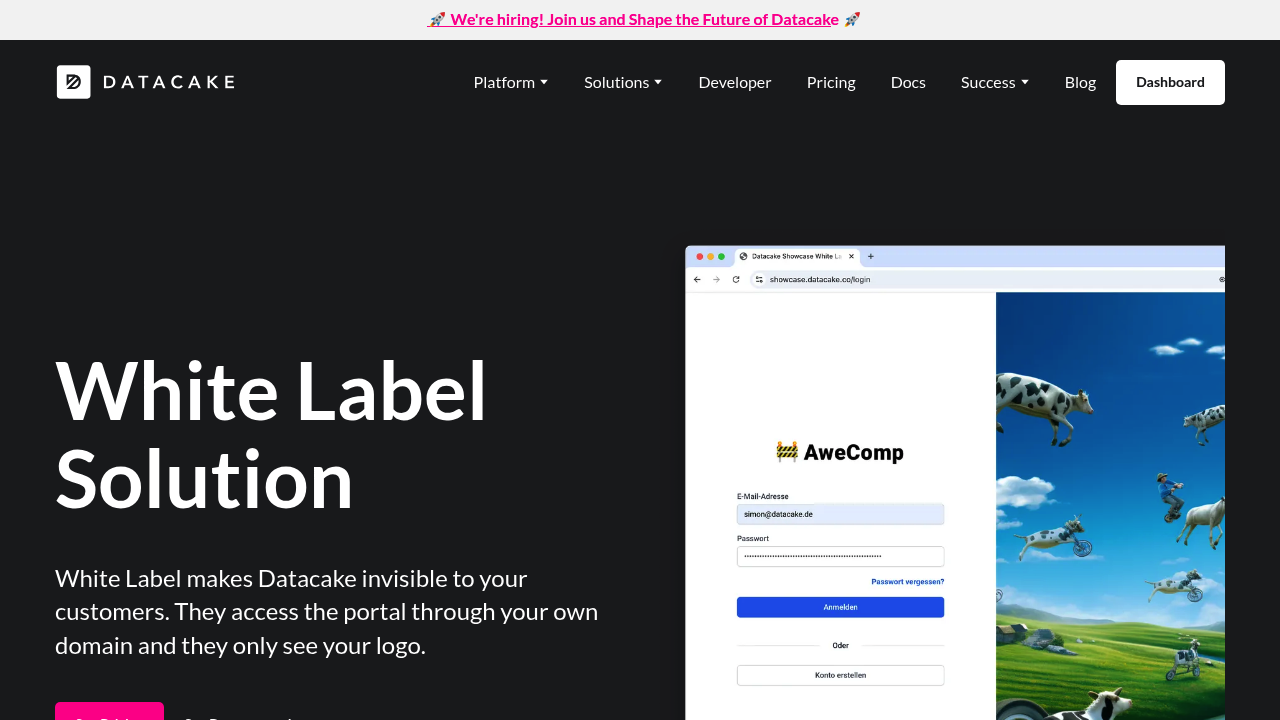The width and height of the screenshot is (1280, 720).
Task: Click the AweComp barrier logo
Action: (x=787, y=452)
